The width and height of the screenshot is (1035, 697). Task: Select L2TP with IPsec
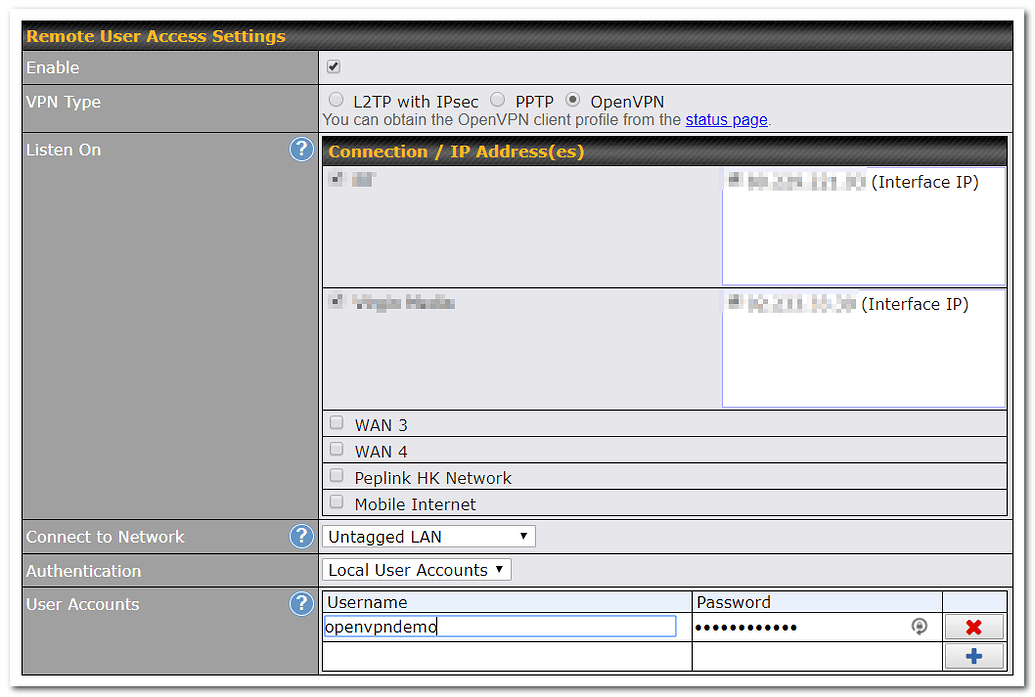(x=336, y=98)
